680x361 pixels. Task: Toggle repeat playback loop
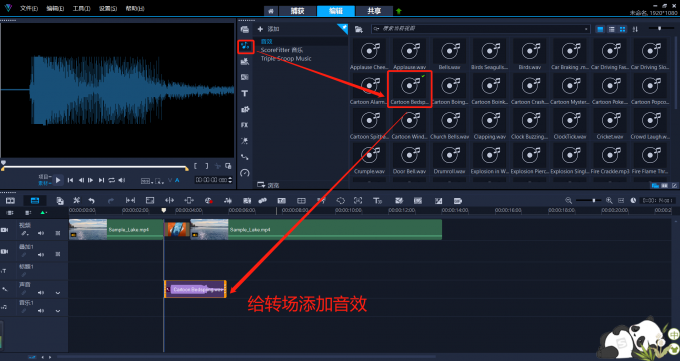(x=111, y=180)
